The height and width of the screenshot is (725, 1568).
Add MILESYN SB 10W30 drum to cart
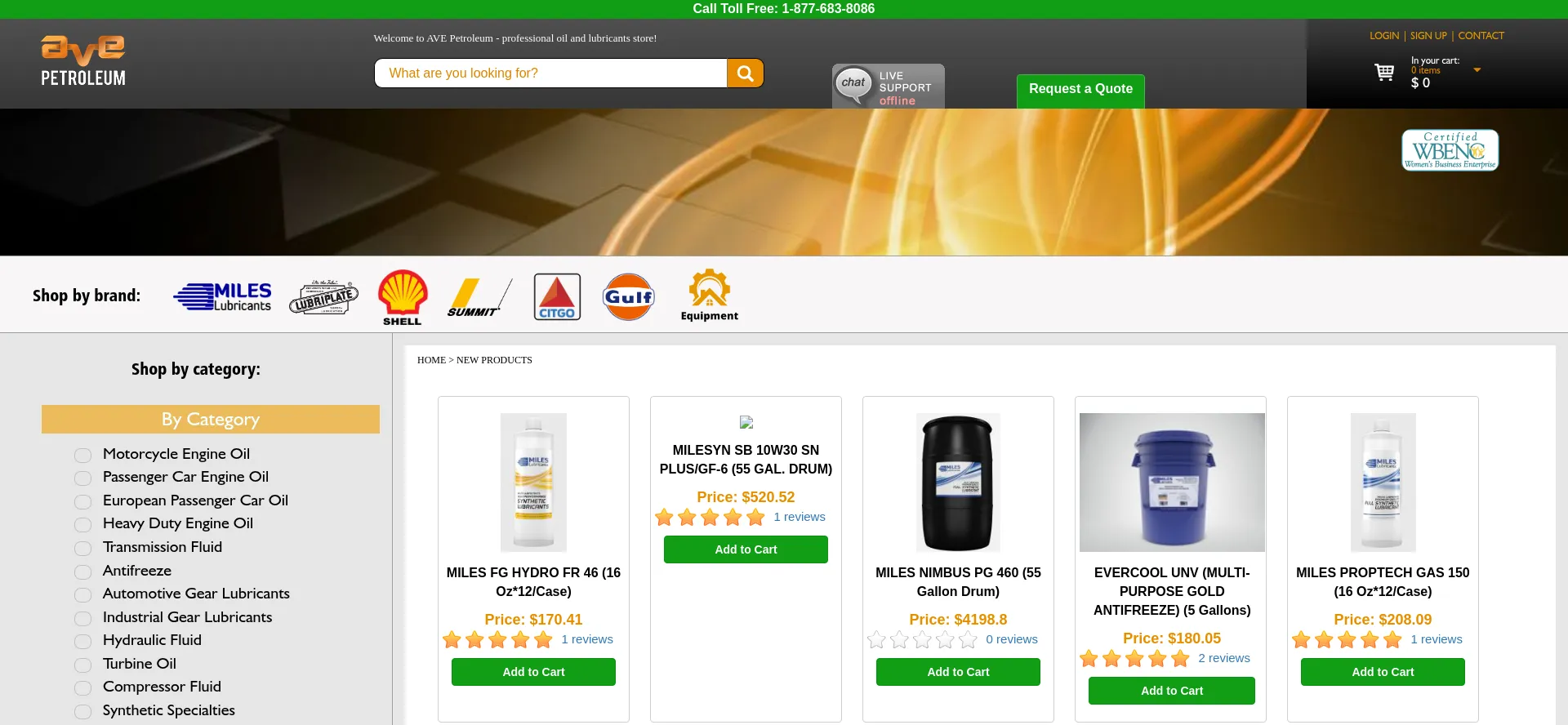[x=746, y=549]
